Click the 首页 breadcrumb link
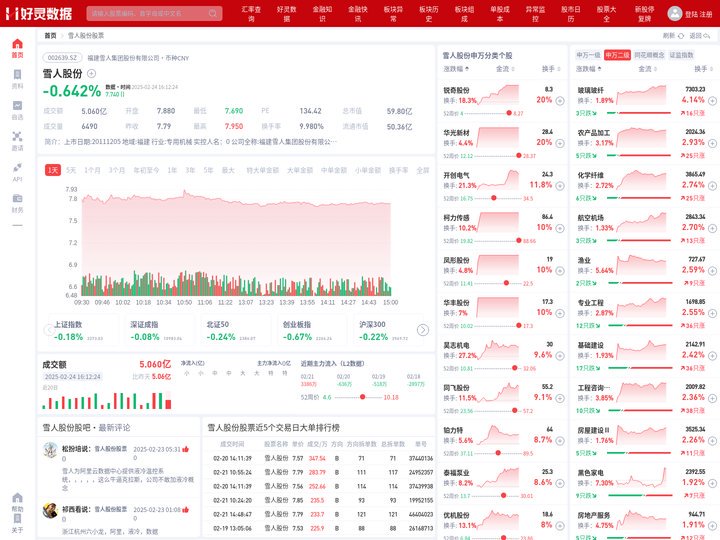The height and width of the screenshot is (540, 720). point(50,35)
